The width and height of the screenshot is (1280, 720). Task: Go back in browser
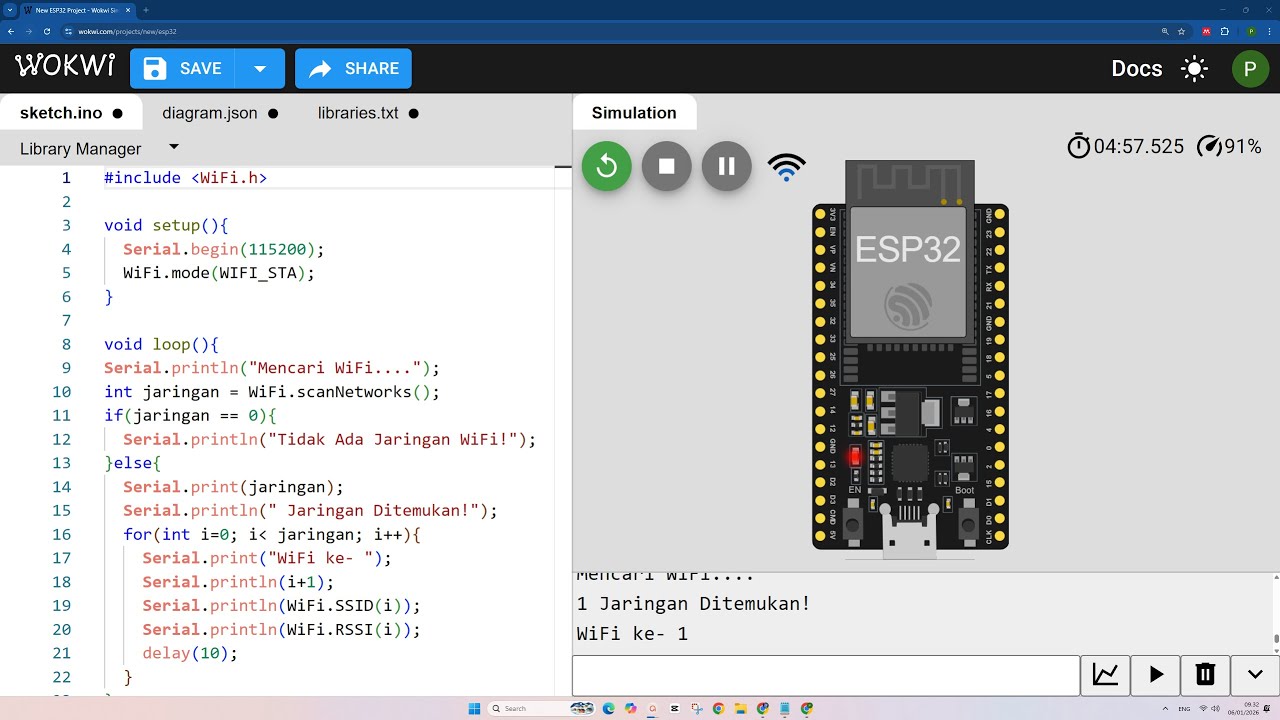pos(11,31)
